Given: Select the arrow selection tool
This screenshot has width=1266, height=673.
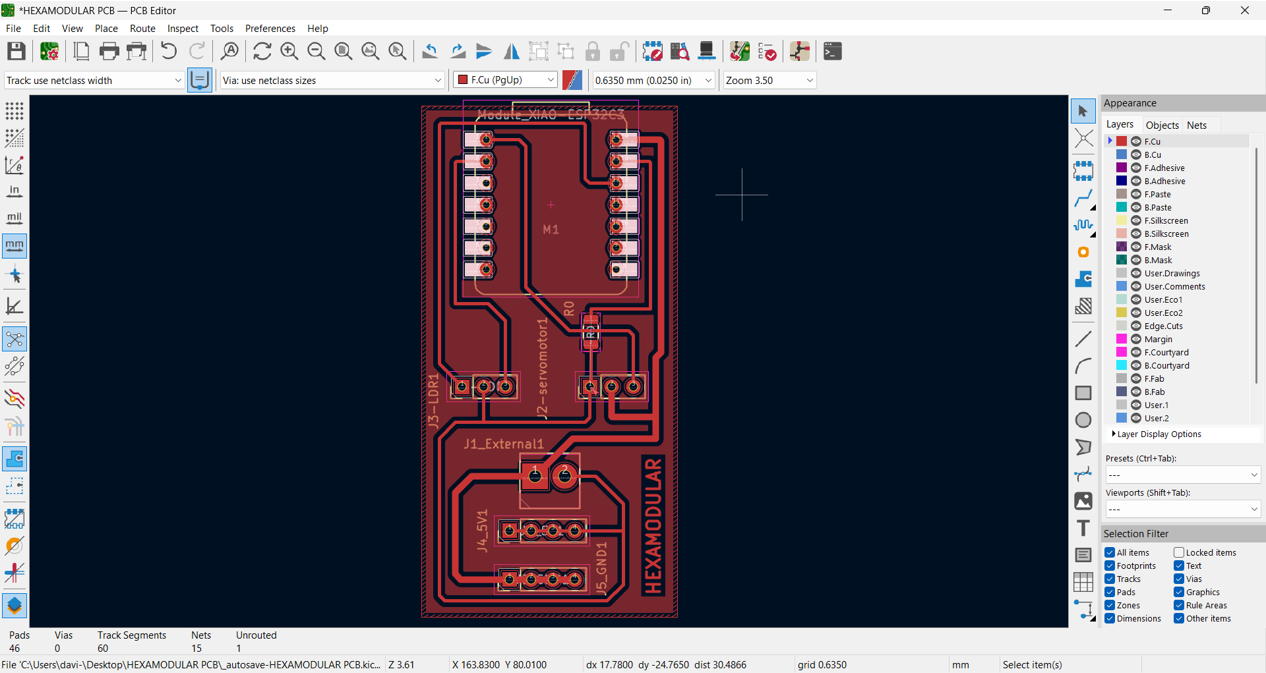Looking at the screenshot, I should tap(1083, 111).
